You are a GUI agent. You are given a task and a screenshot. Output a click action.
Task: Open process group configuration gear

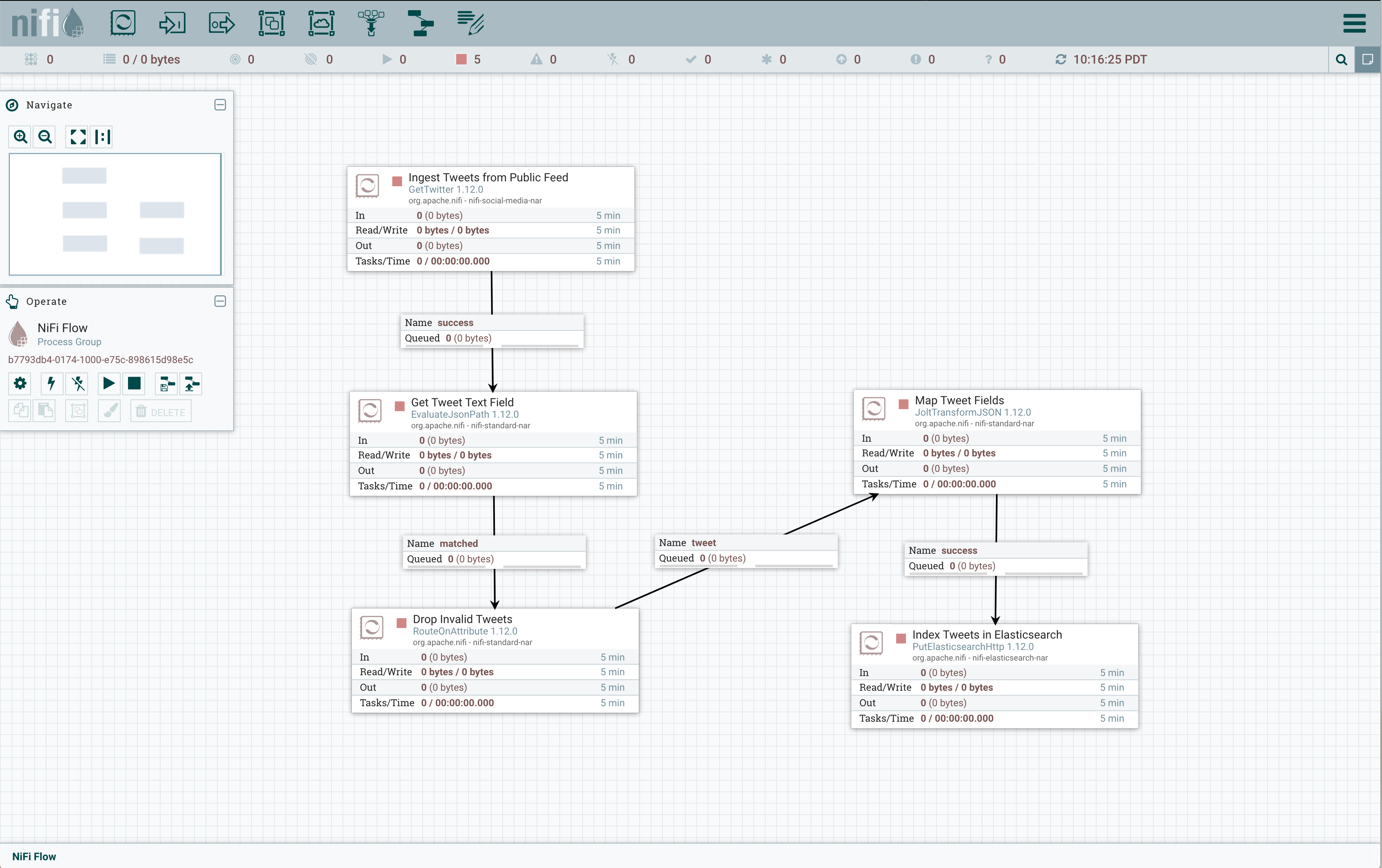20,383
